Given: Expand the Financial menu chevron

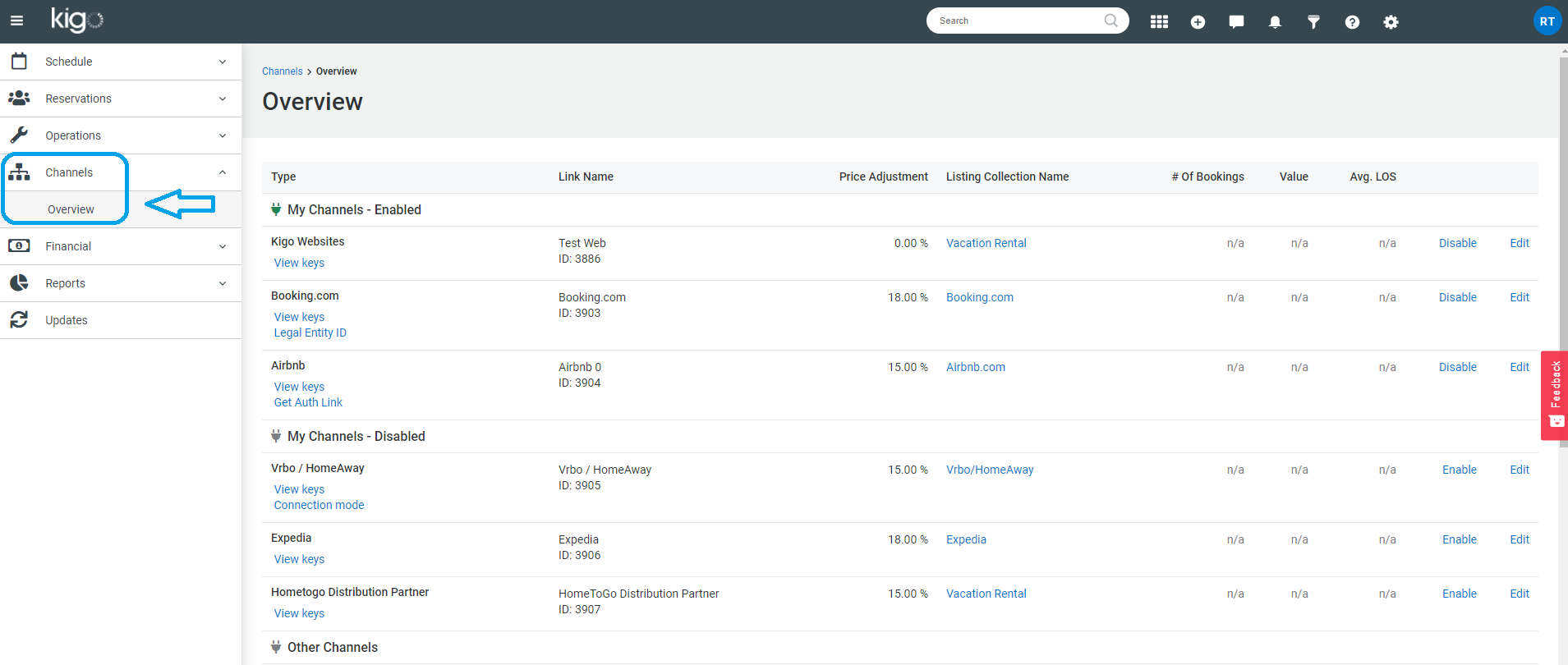Looking at the screenshot, I should [x=223, y=246].
